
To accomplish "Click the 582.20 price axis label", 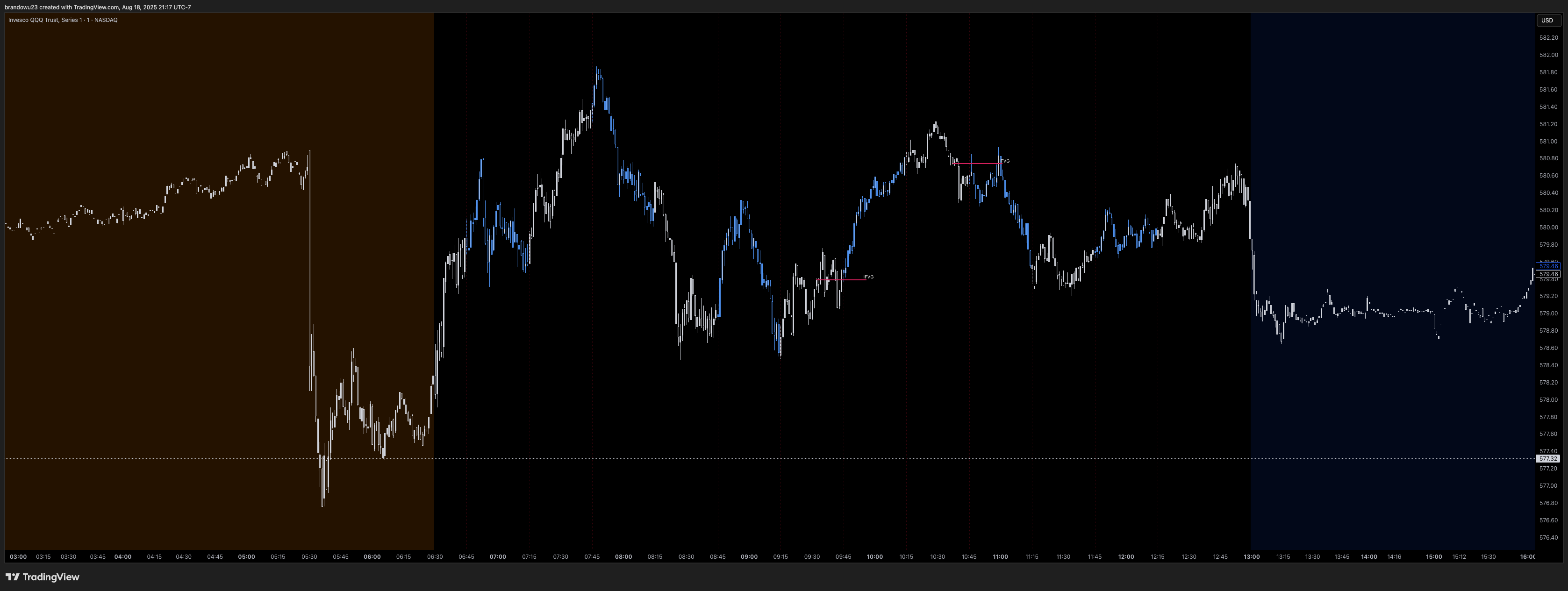I will pos(1548,38).
